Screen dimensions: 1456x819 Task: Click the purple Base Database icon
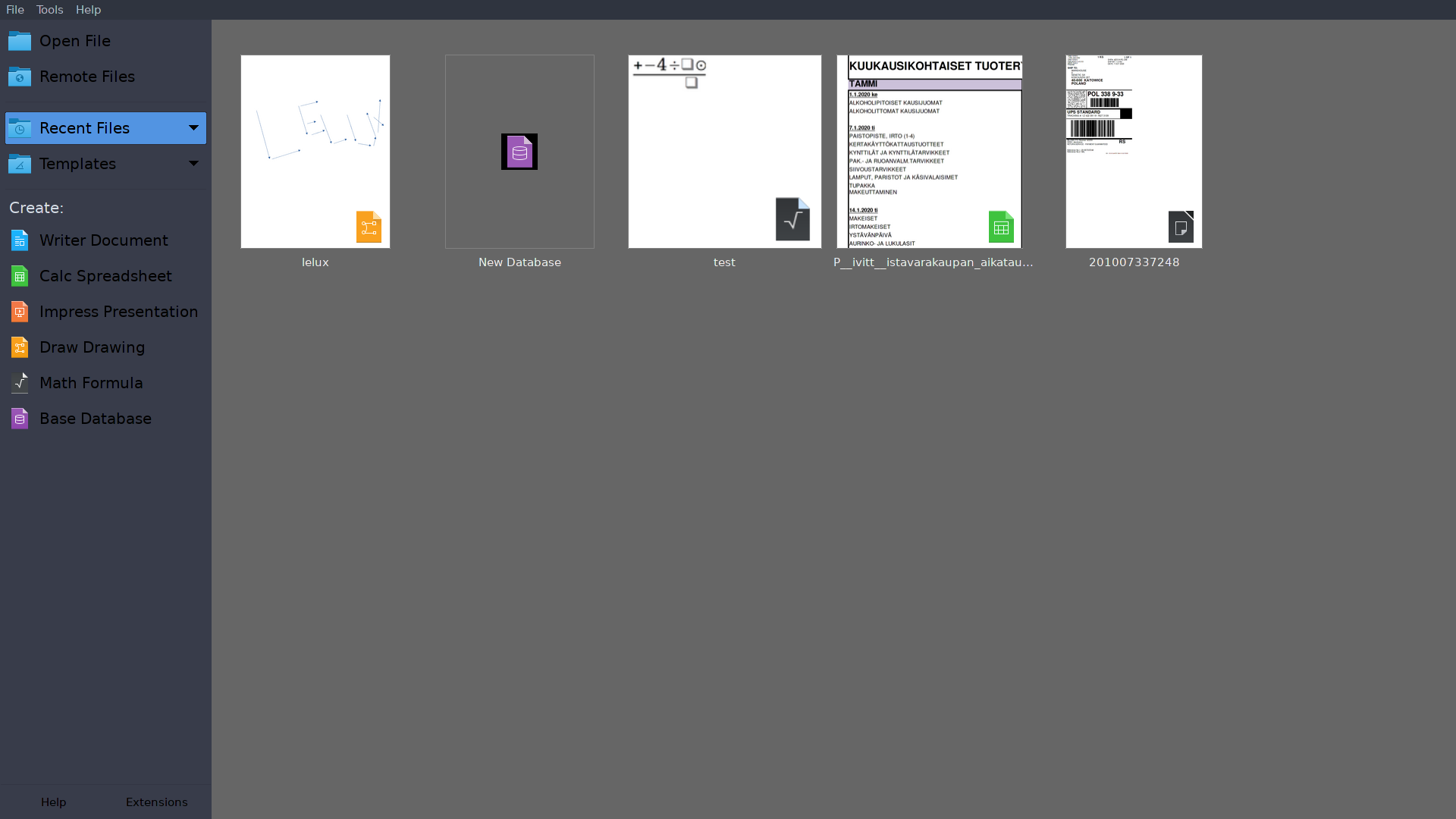click(20, 419)
